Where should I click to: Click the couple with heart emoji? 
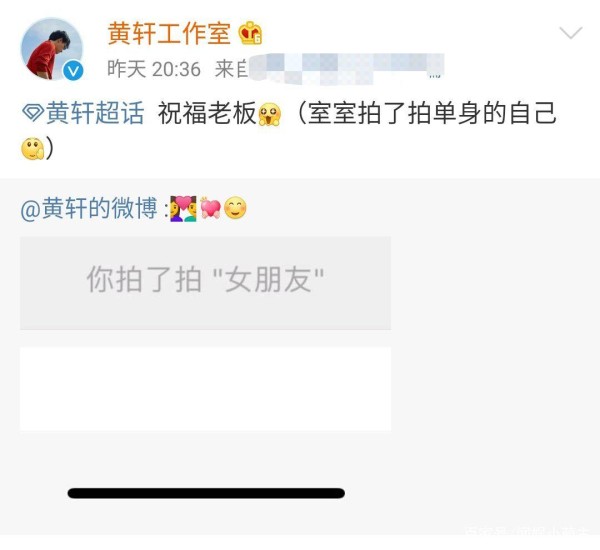183,209
